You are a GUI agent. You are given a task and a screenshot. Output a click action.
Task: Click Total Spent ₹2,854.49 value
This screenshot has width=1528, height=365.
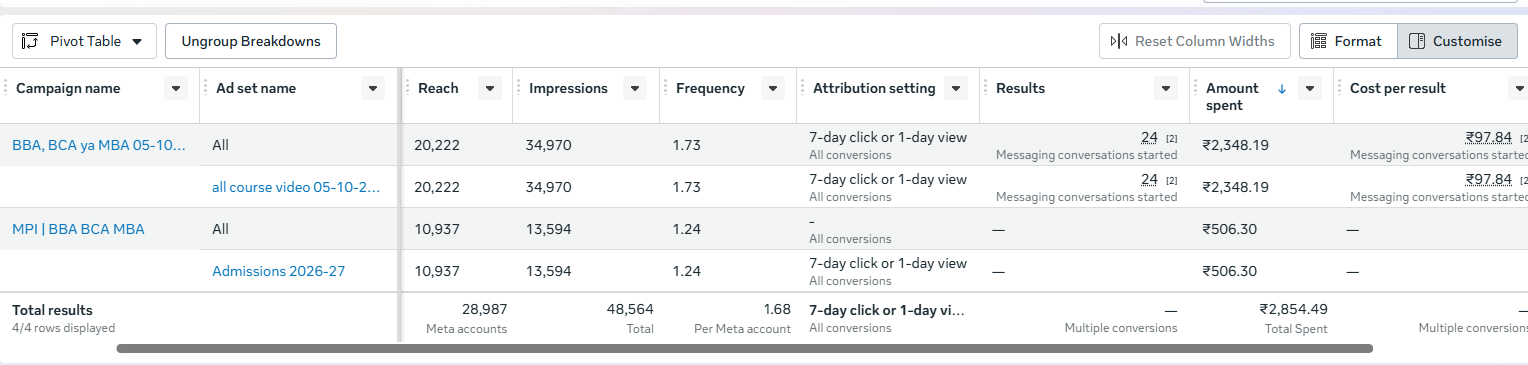click(x=1293, y=309)
